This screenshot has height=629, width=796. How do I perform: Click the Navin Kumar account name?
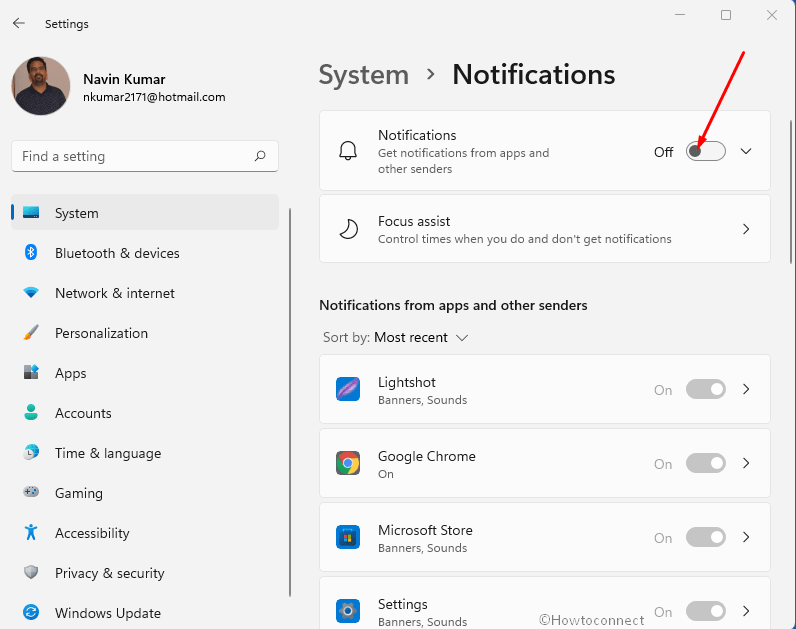pos(124,79)
